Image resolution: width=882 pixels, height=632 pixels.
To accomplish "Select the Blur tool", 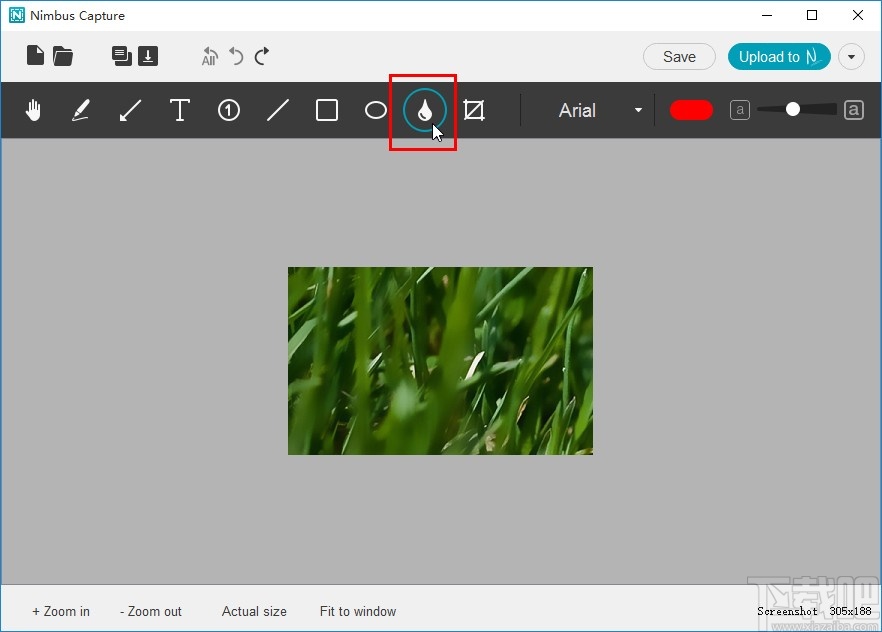I will pyautogui.click(x=424, y=110).
